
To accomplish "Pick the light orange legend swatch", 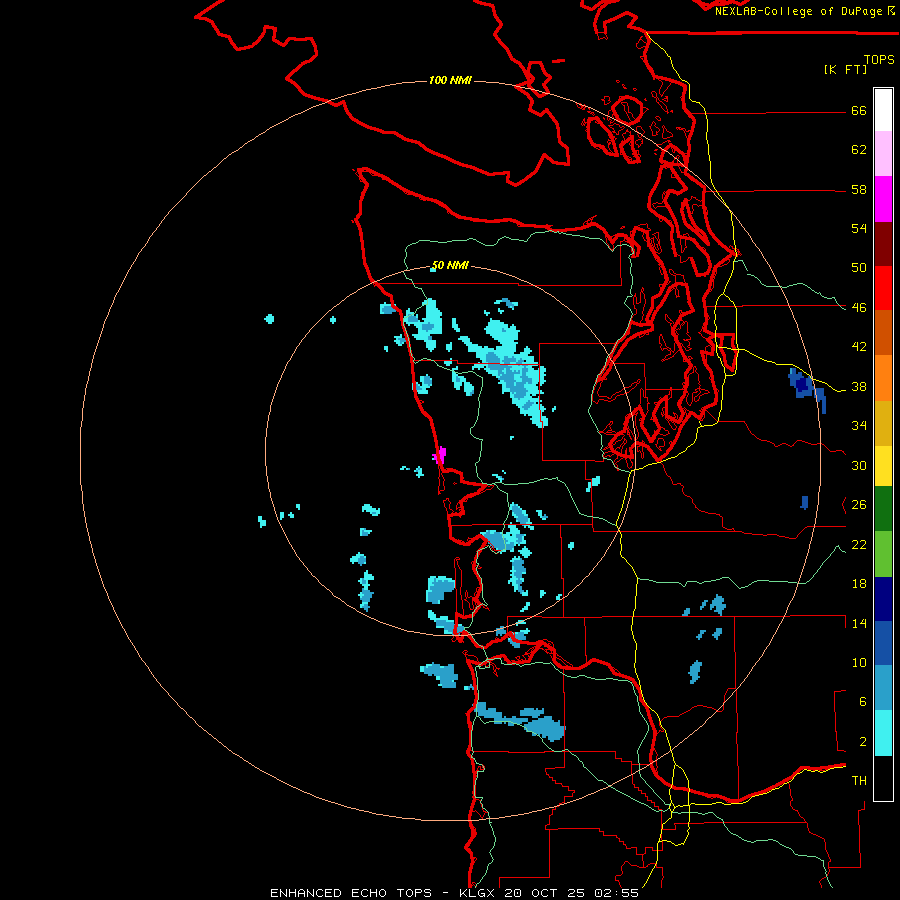I will (x=883, y=378).
